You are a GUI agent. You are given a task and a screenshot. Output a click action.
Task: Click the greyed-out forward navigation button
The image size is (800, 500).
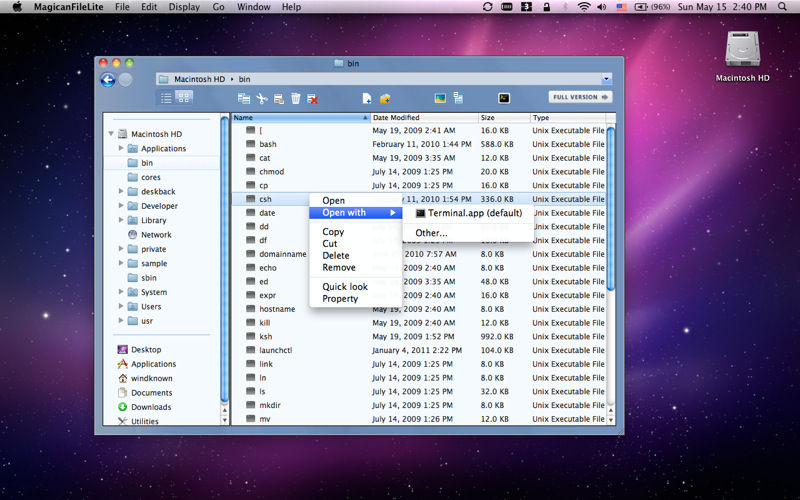(126, 80)
